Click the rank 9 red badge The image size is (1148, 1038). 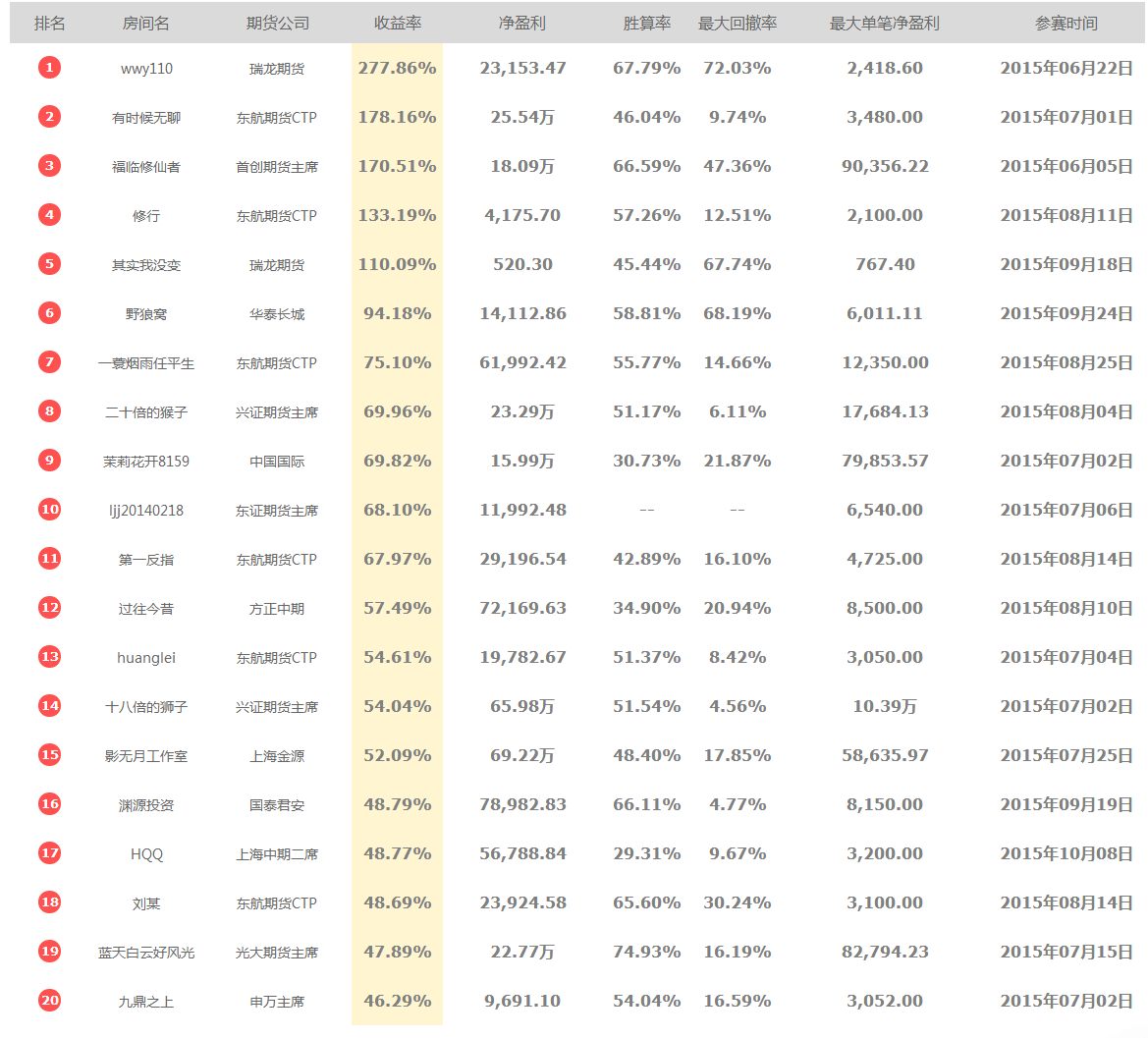pyautogui.click(x=49, y=460)
